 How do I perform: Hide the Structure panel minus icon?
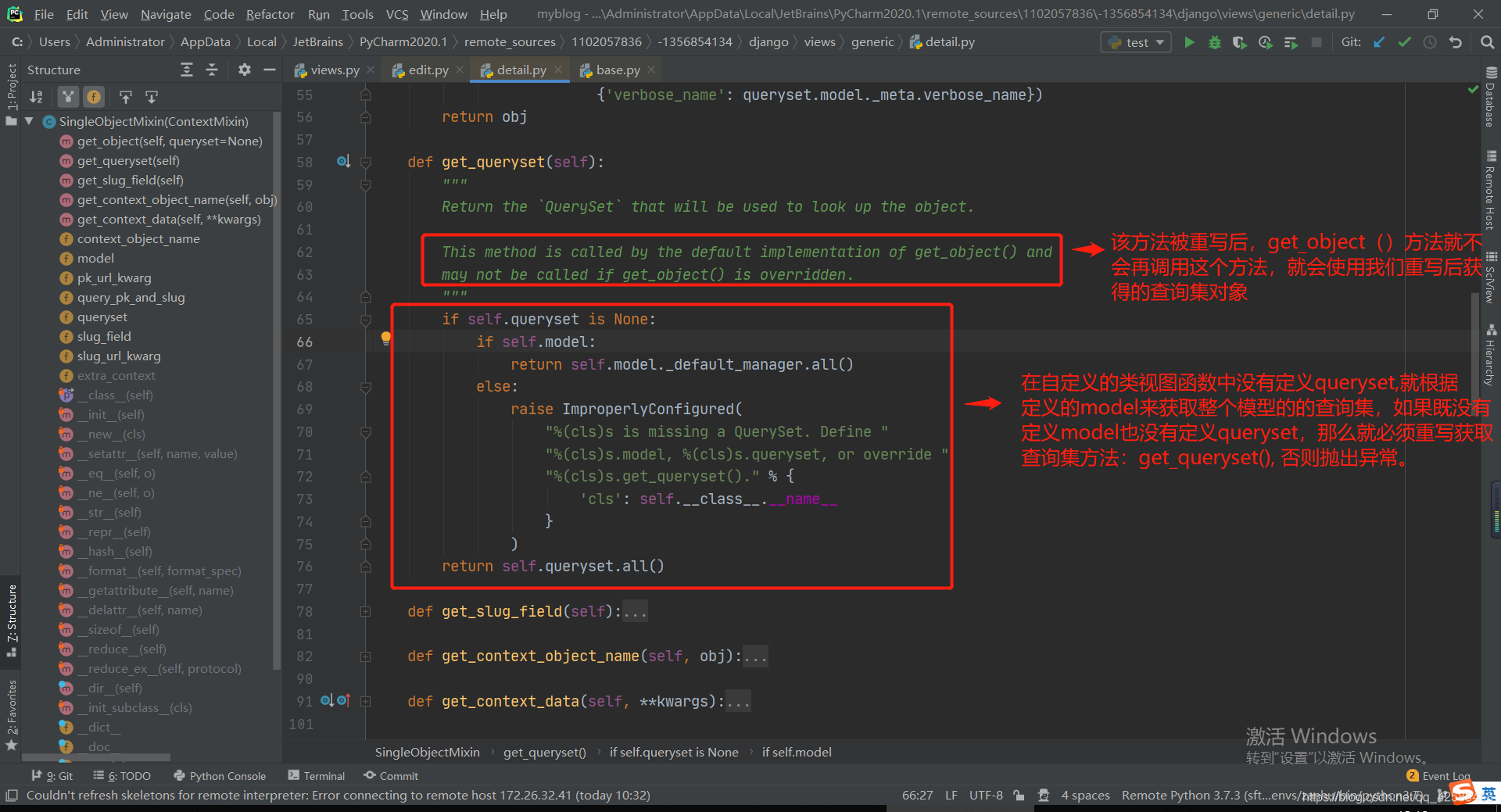(270, 70)
